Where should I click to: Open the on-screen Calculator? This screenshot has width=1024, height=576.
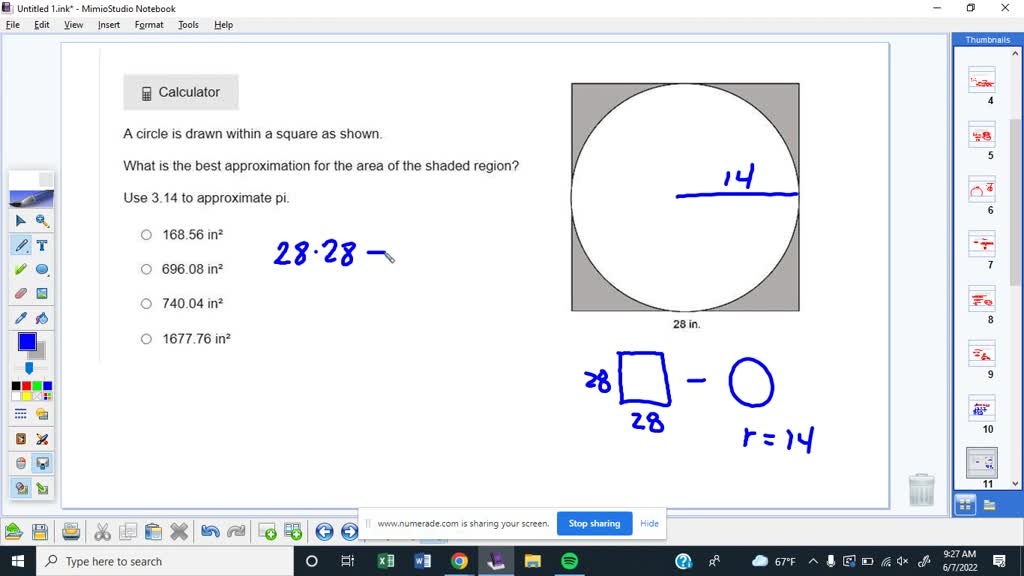[x=180, y=92]
